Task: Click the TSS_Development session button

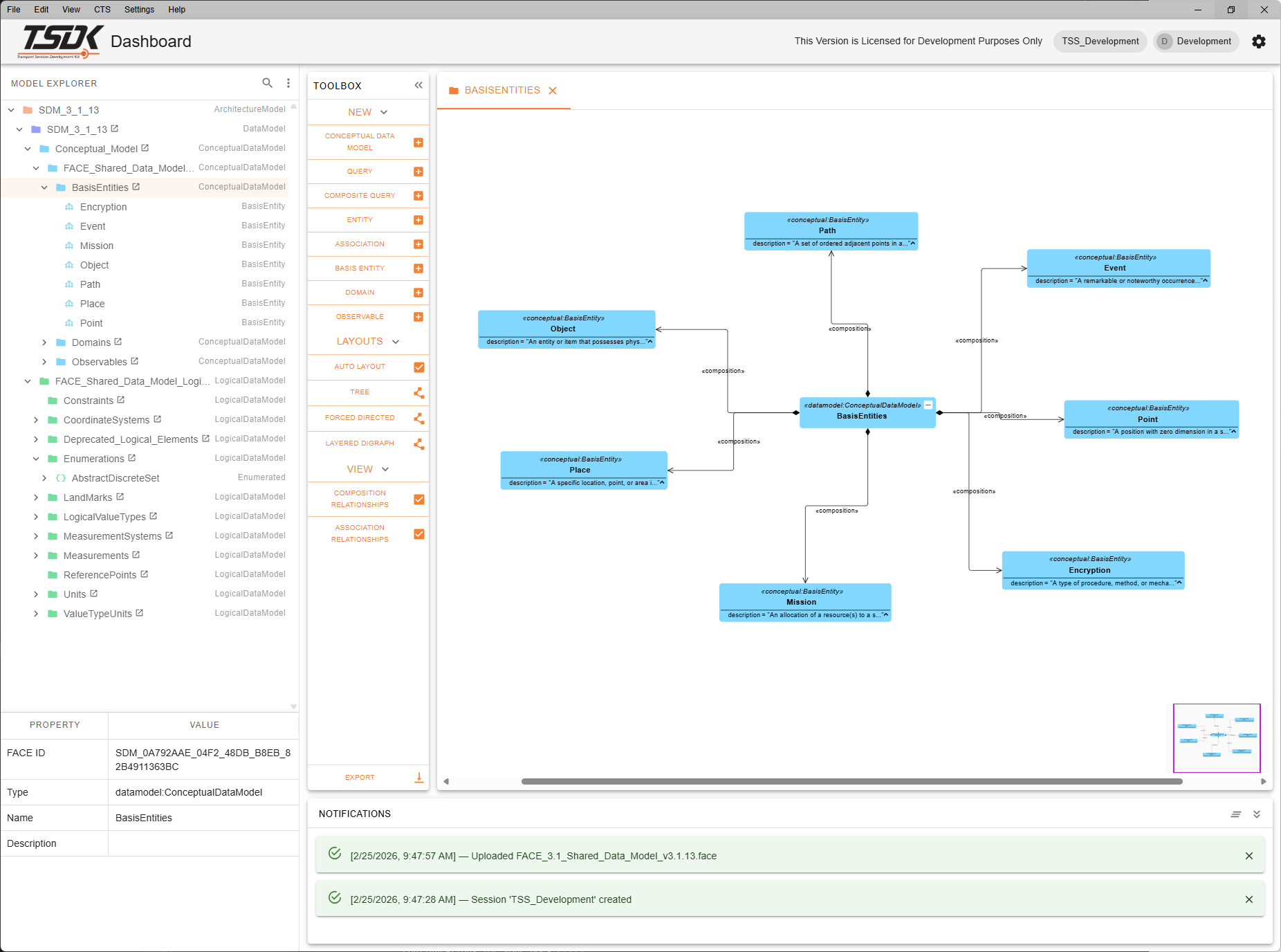Action: tap(1100, 42)
